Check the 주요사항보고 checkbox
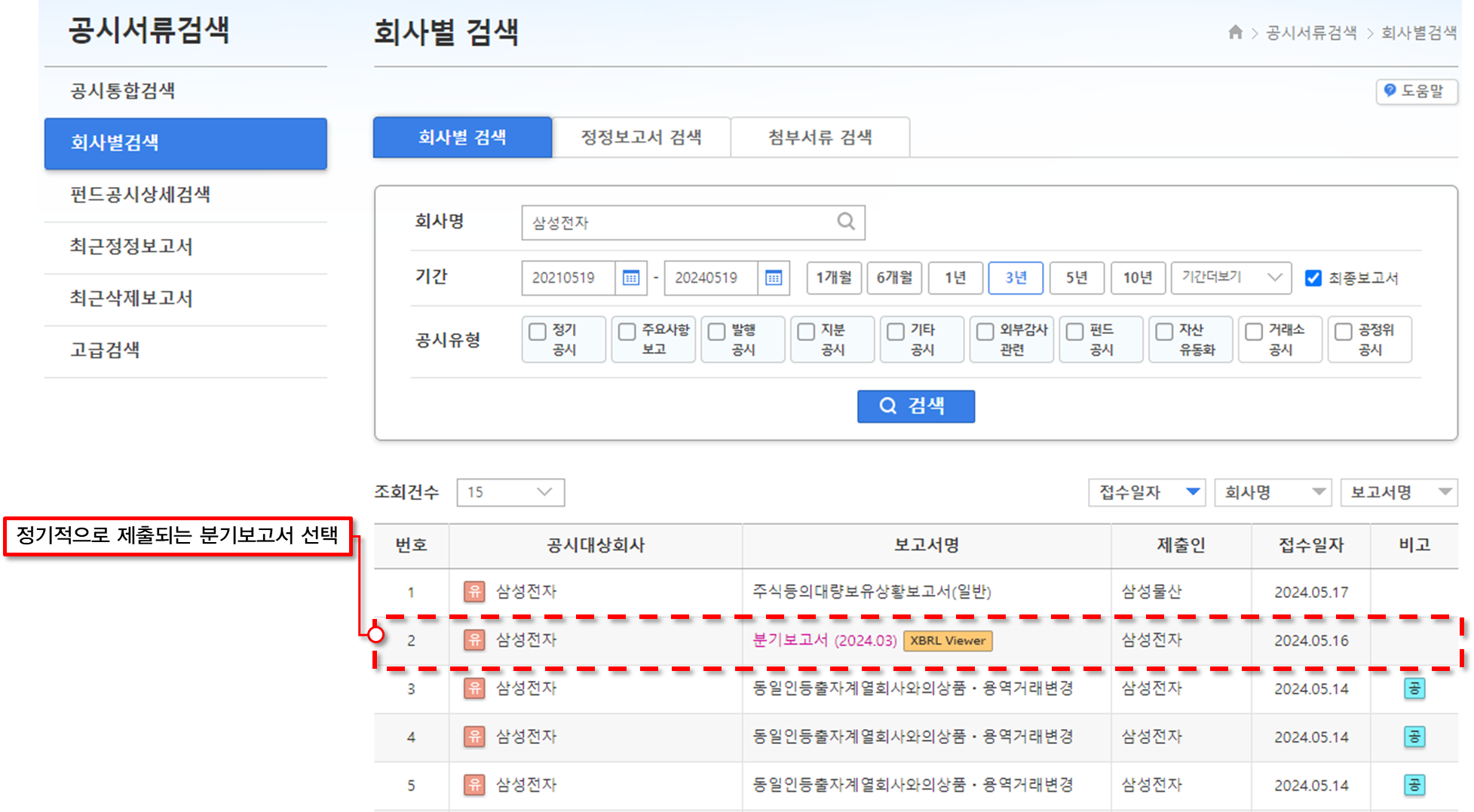The image size is (1474, 812). 627,332
